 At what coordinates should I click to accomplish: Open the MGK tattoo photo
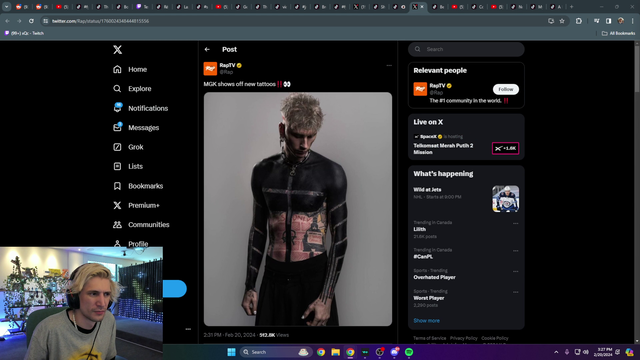298,209
